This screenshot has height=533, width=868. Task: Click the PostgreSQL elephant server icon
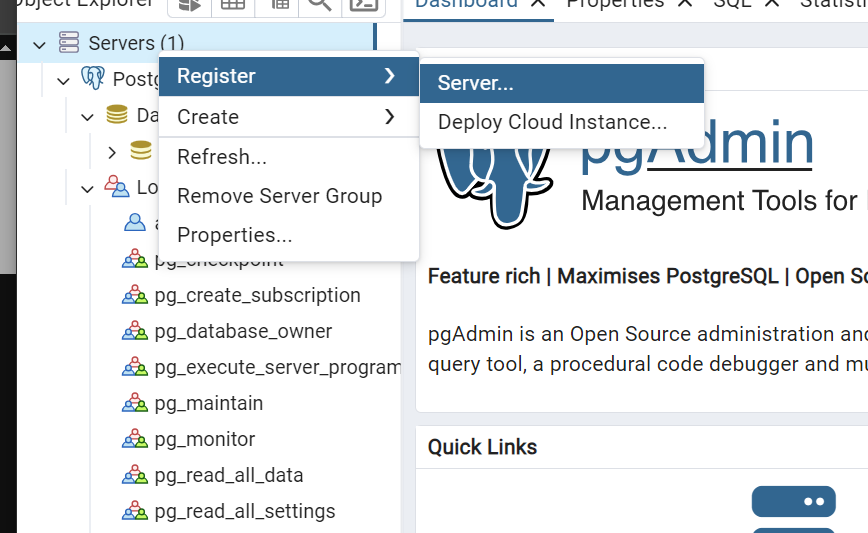pyautogui.click(x=92, y=78)
